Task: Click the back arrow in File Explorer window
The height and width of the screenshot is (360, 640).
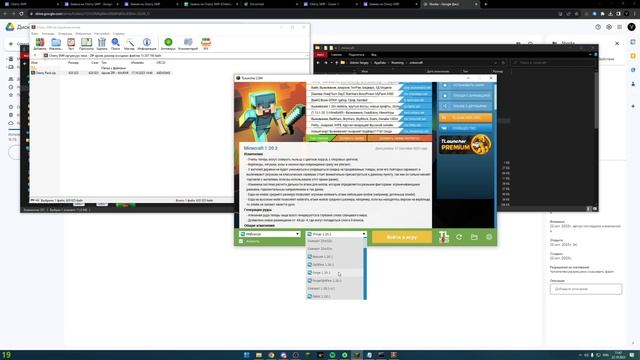Action: pyautogui.click(x=318, y=63)
